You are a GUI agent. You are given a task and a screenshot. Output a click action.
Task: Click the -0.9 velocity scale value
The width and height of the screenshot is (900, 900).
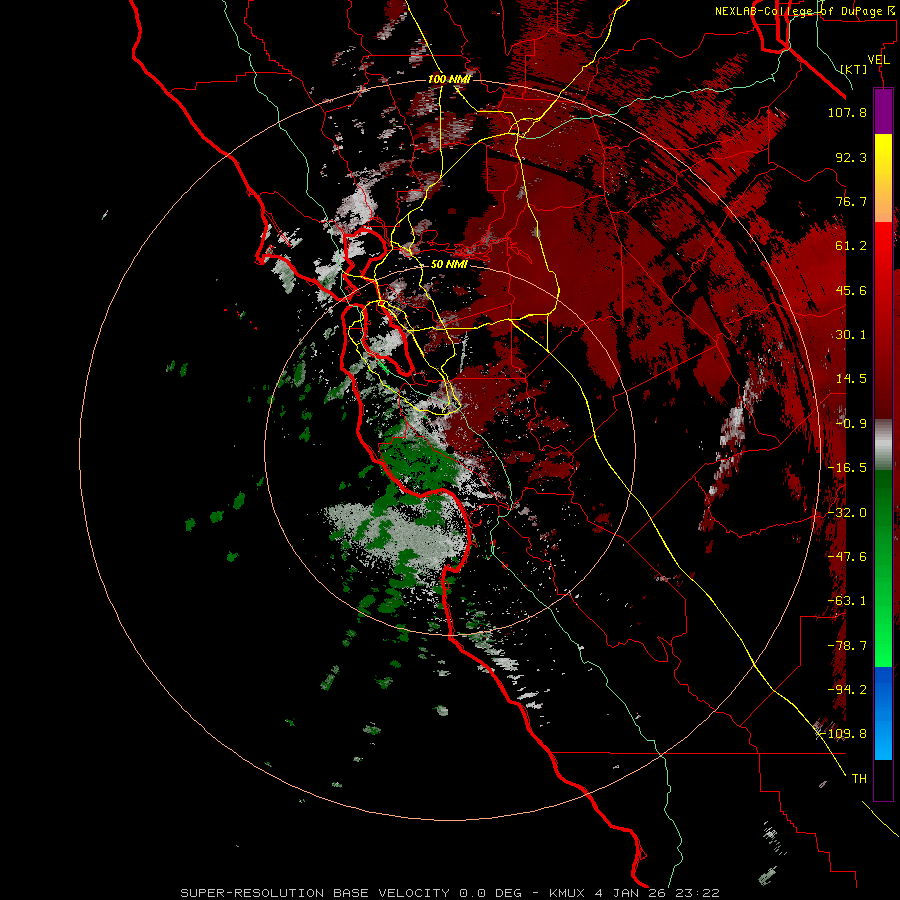[x=851, y=424]
